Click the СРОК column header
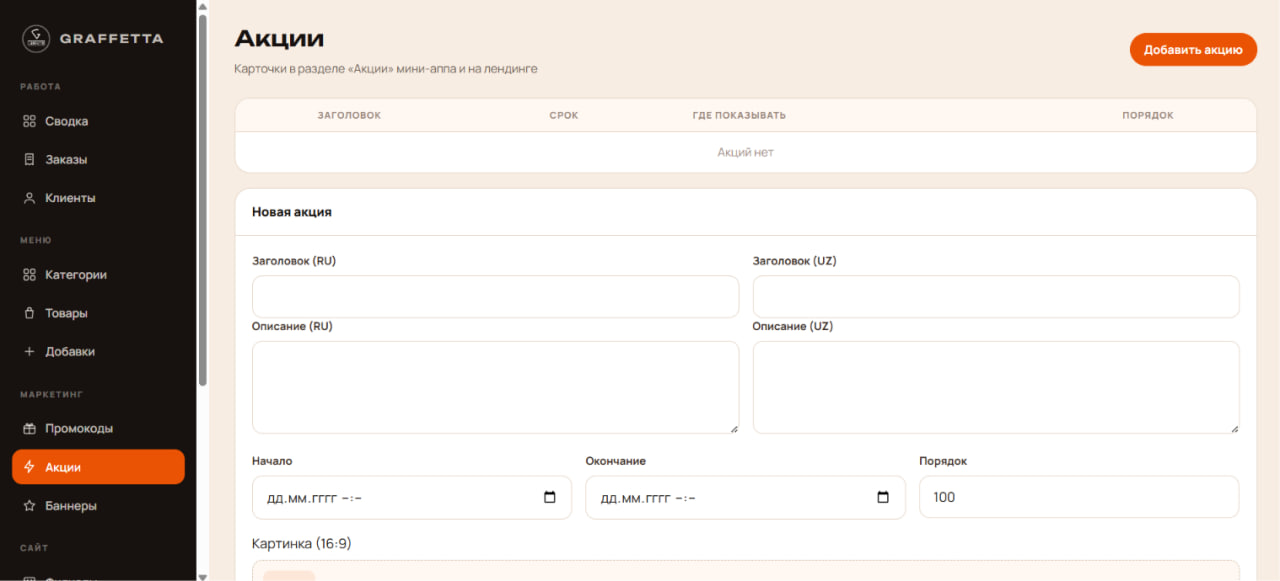Image resolution: width=1280 pixels, height=581 pixels. click(564, 115)
